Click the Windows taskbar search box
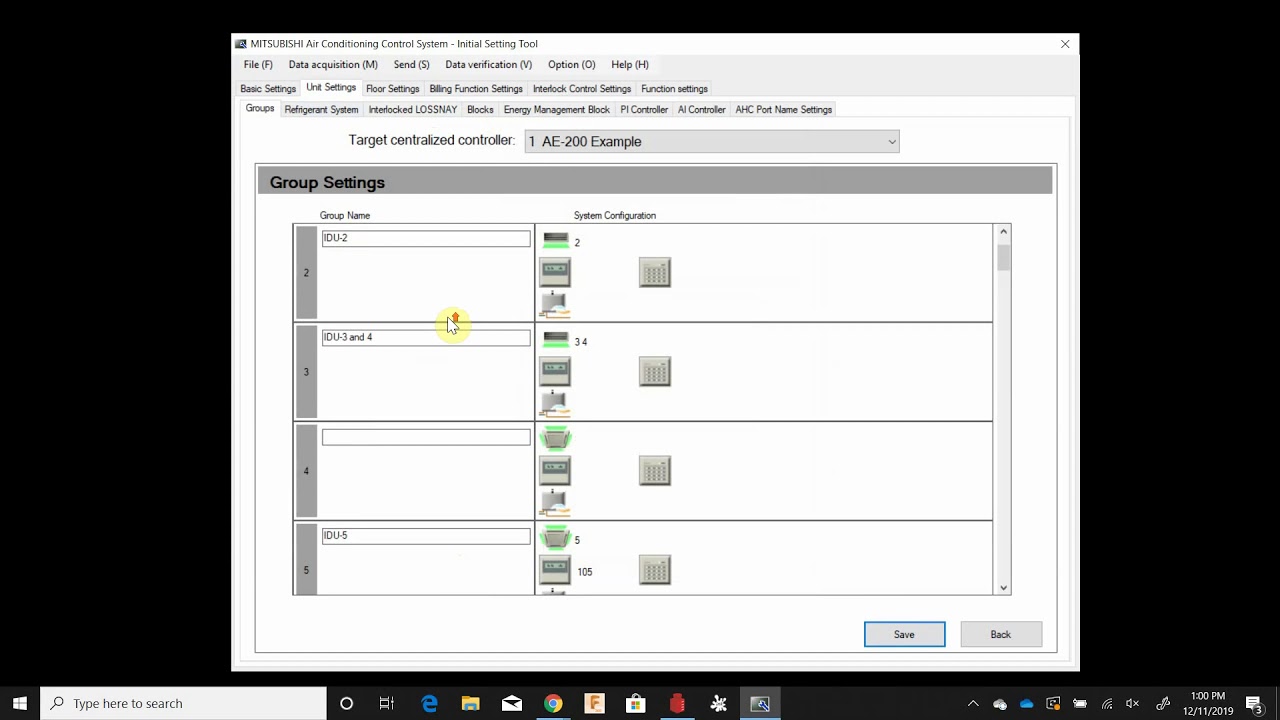The width and height of the screenshot is (1280, 720). [x=183, y=703]
